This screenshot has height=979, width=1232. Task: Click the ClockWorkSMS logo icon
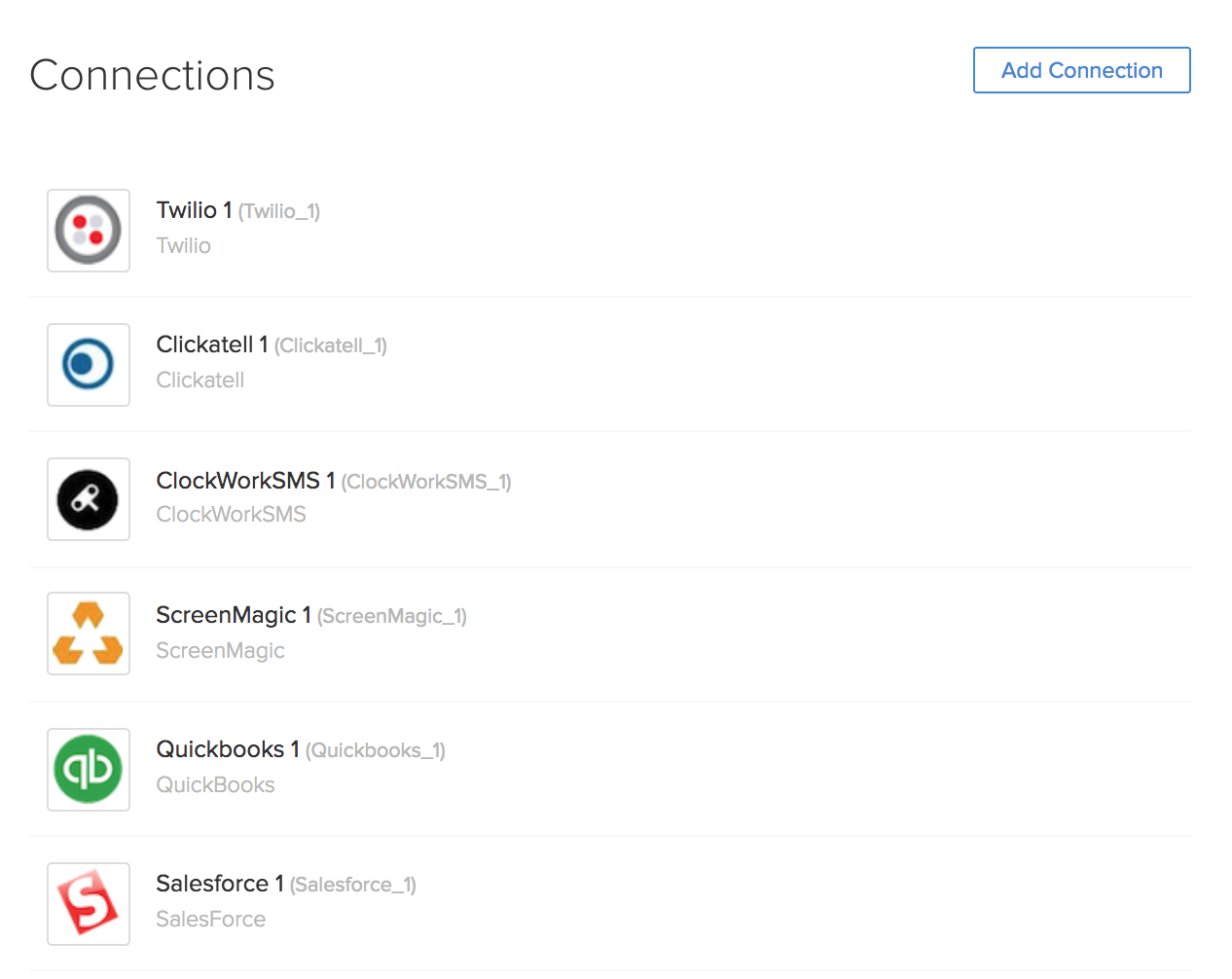[x=89, y=499]
